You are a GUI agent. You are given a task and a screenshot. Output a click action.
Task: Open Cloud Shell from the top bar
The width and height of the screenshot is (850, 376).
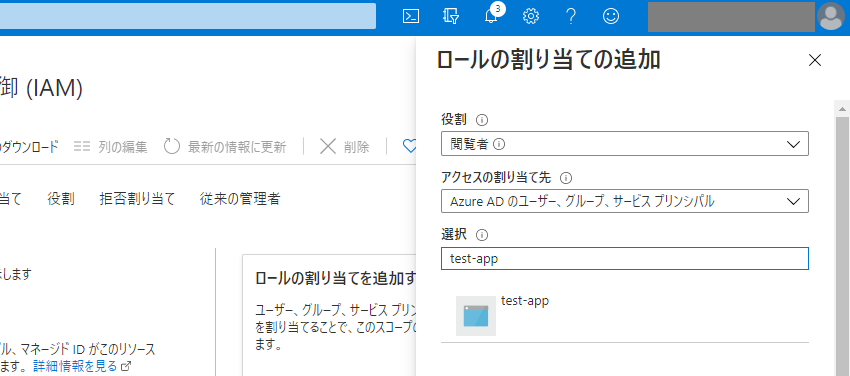point(411,17)
